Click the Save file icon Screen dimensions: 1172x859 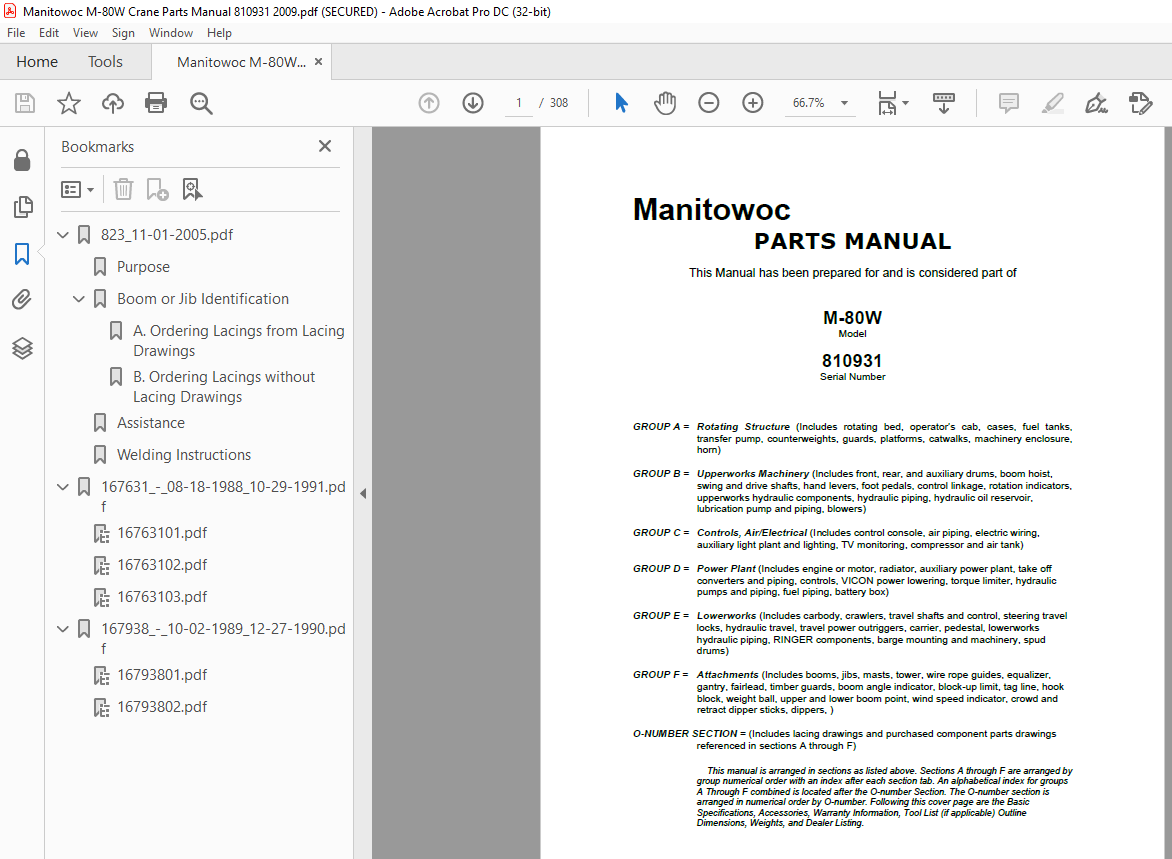tap(25, 103)
